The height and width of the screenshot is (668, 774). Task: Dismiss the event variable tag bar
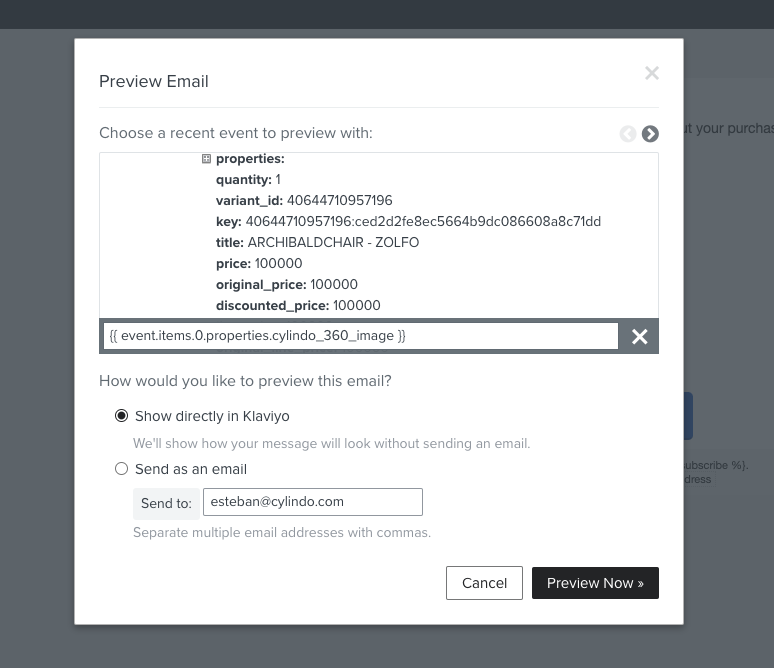tap(639, 336)
